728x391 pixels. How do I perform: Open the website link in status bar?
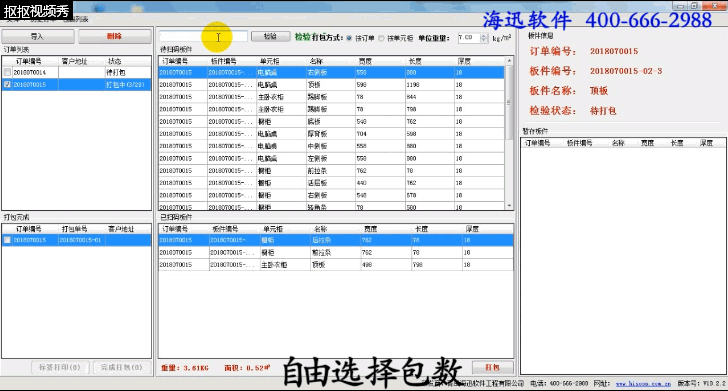click(x=643, y=384)
